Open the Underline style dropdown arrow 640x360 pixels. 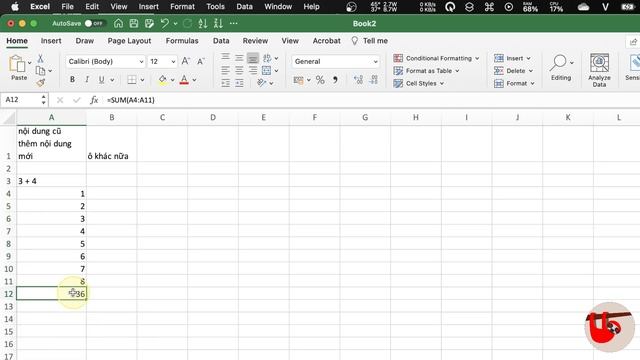(112, 80)
